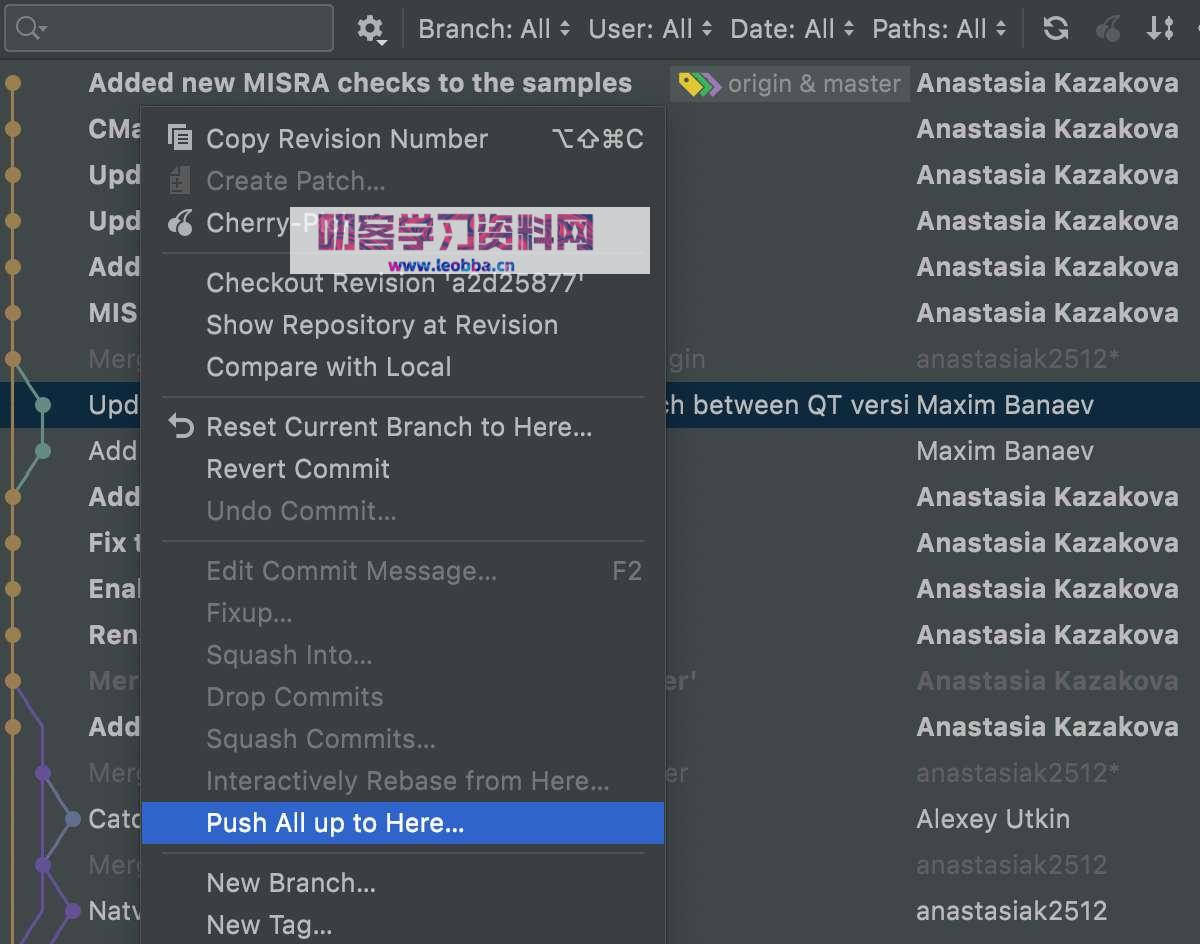Image resolution: width=1200 pixels, height=944 pixels.
Task: Refresh the Git commit log
Action: pos(1056,28)
